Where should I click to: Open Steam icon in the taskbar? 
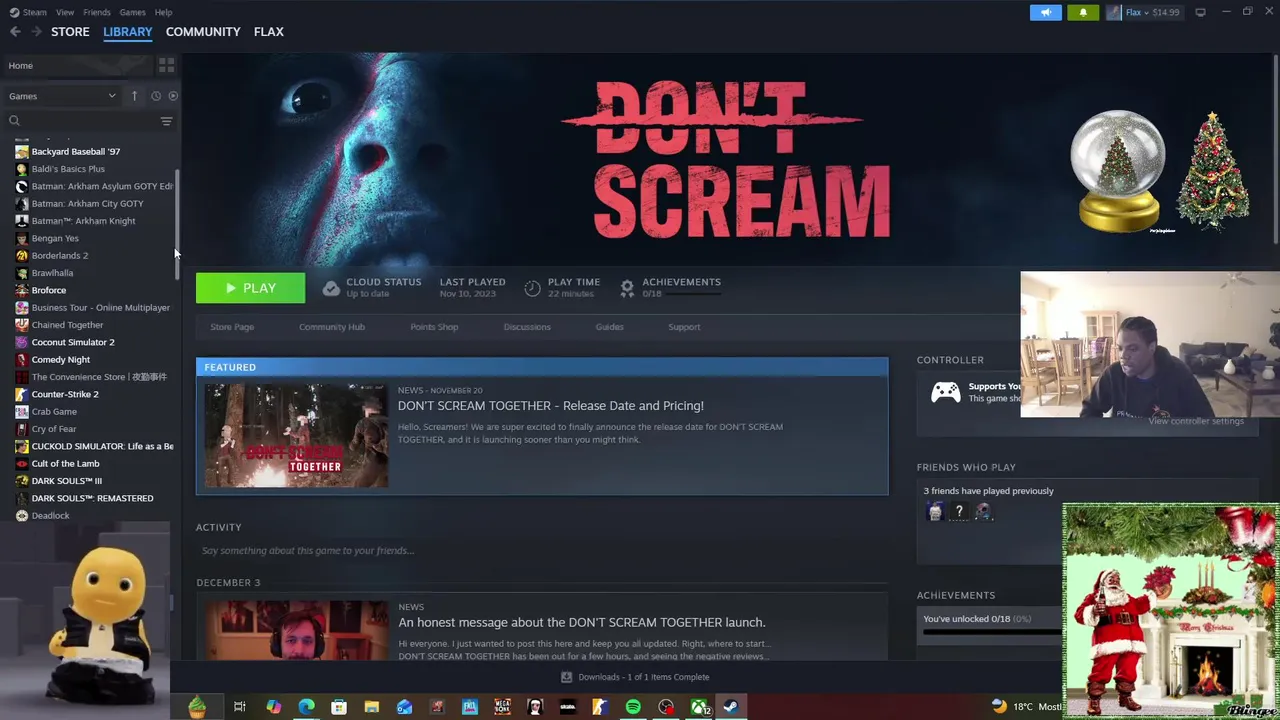pyautogui.click(x=731, y=707)
